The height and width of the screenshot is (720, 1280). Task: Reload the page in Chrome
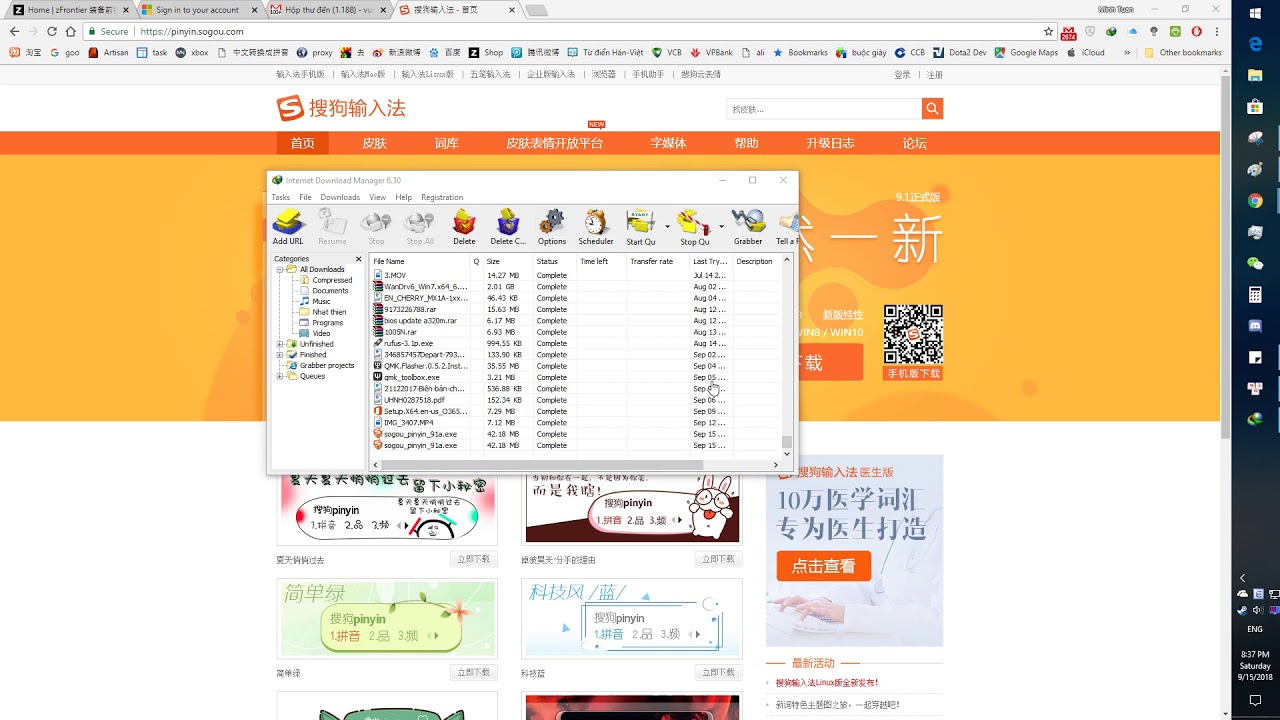point(51,32)
